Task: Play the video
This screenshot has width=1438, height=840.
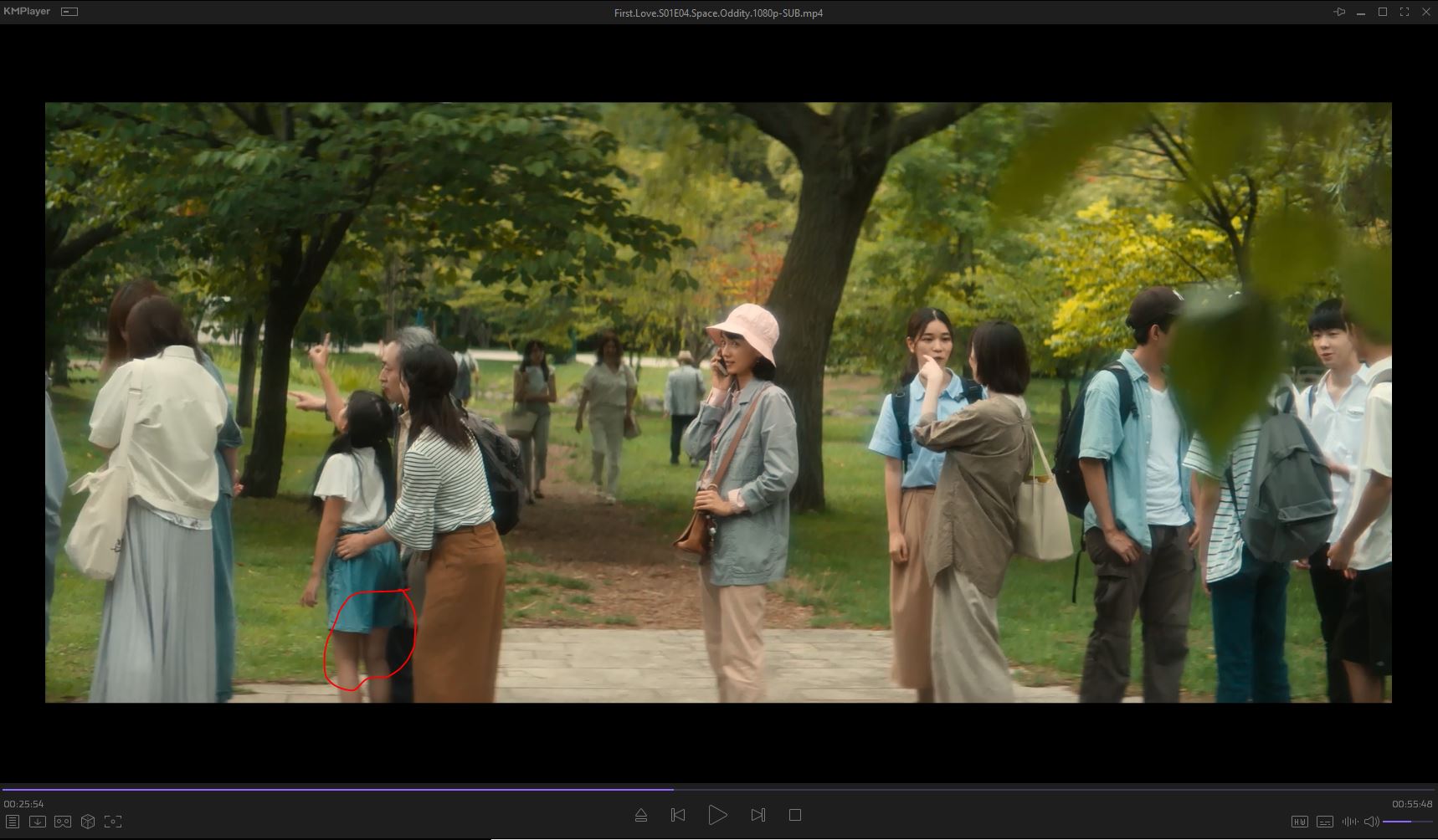Action: (717, 815)
